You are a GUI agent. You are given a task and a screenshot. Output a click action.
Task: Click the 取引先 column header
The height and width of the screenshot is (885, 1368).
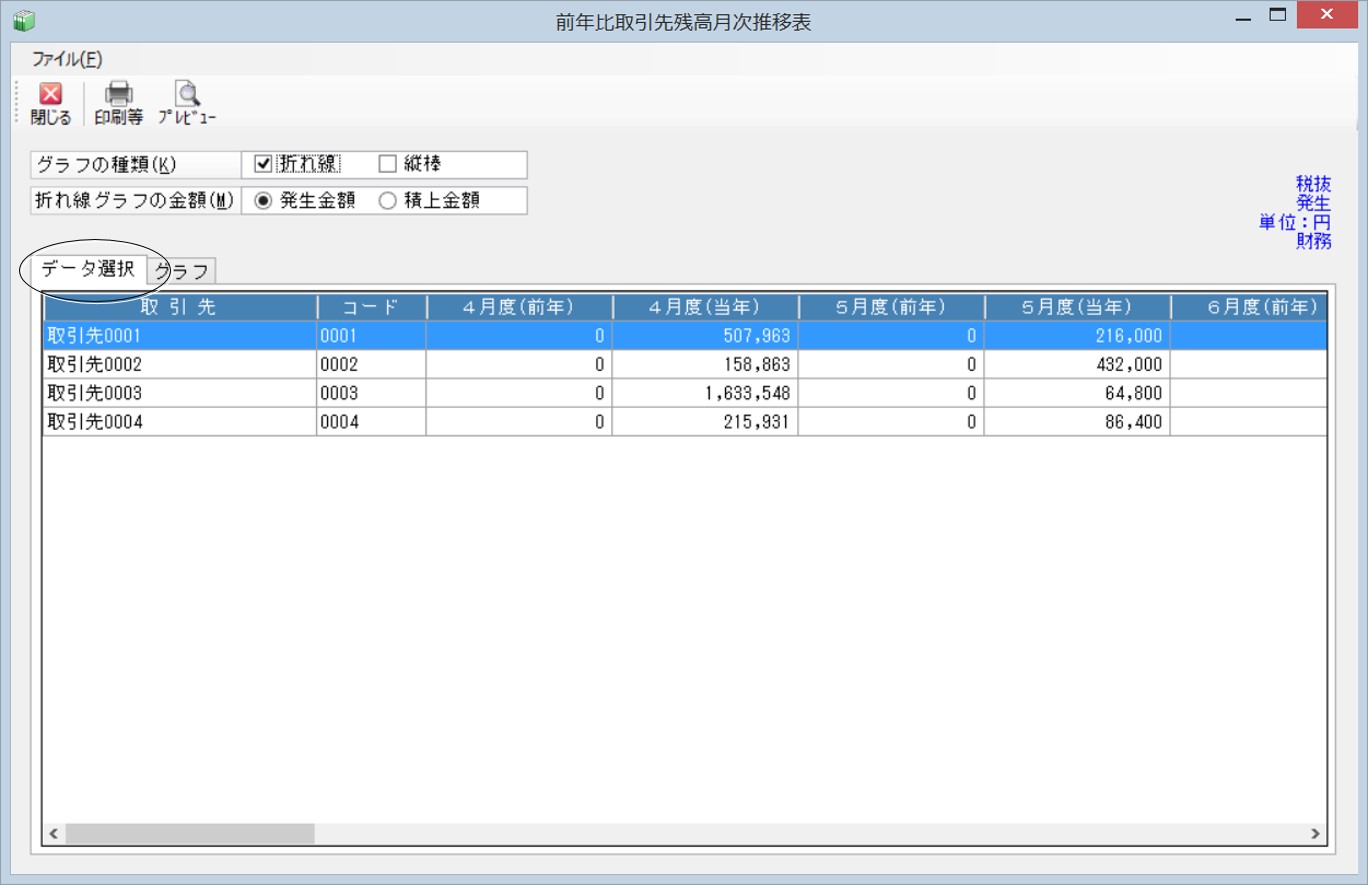pyautogui.click(x=180, y=307)
